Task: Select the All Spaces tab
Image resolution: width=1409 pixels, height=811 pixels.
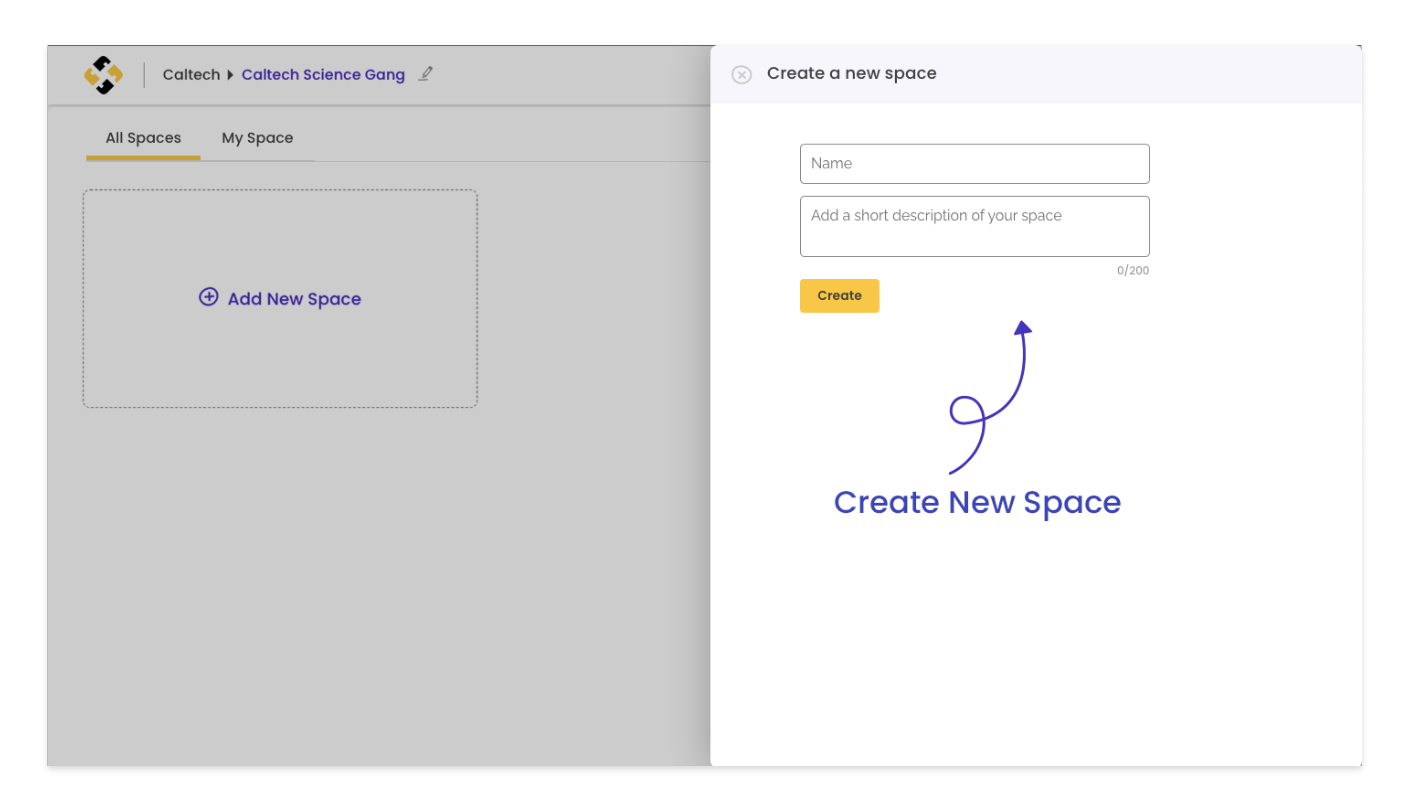Action: [142, 137]
